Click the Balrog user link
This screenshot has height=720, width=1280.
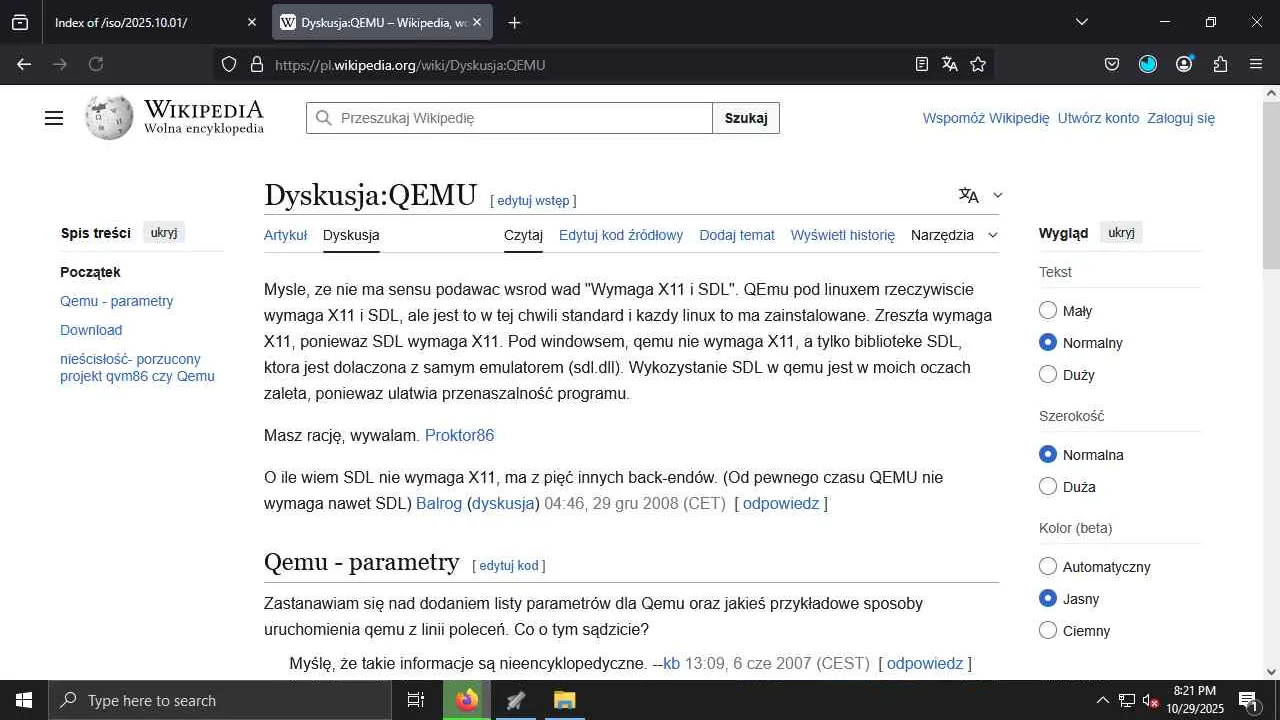[439, 503]
